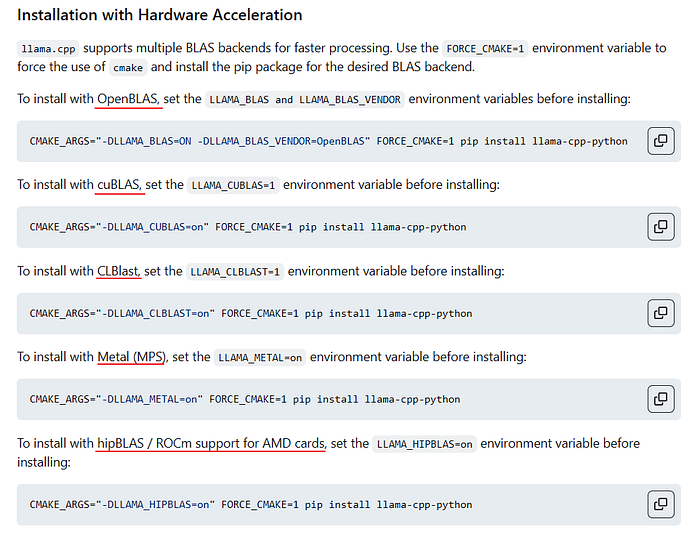700x537 pixels.
Task: Click the -DLLAMA_METAL=on command text
Action: point(150,399)
